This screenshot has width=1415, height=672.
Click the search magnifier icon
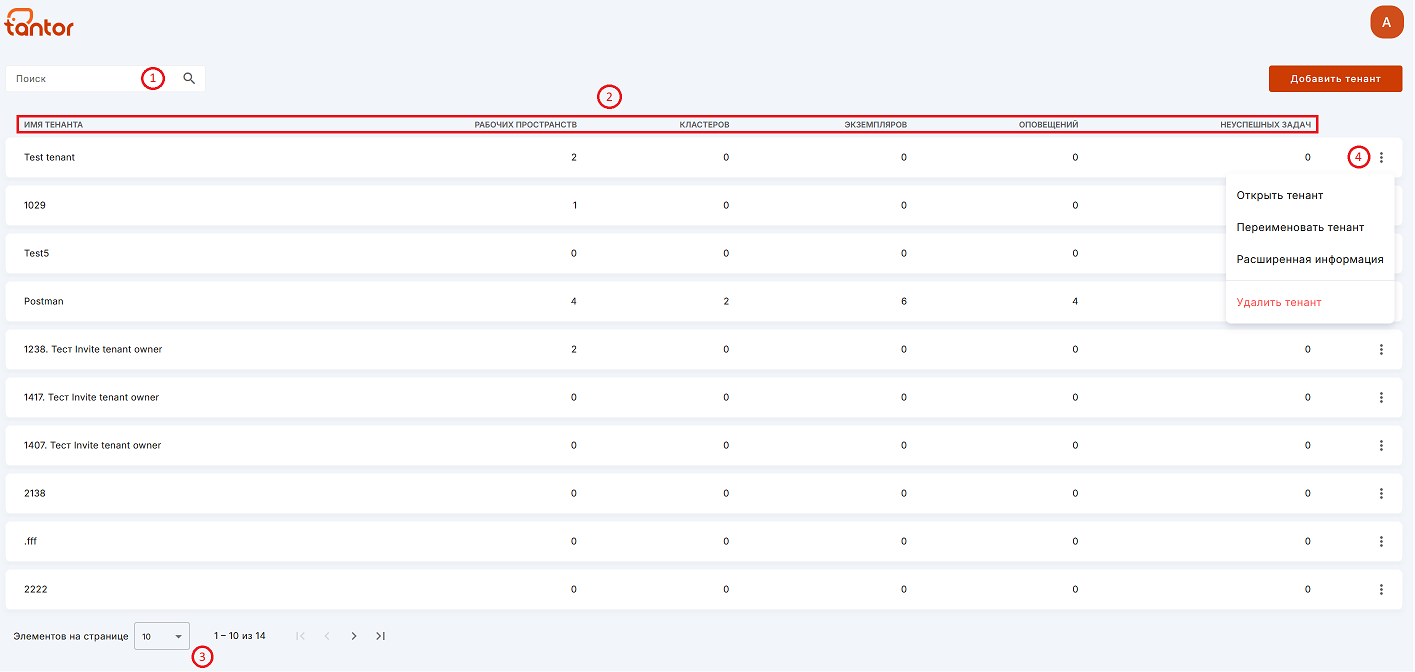[x=189, y=78]
